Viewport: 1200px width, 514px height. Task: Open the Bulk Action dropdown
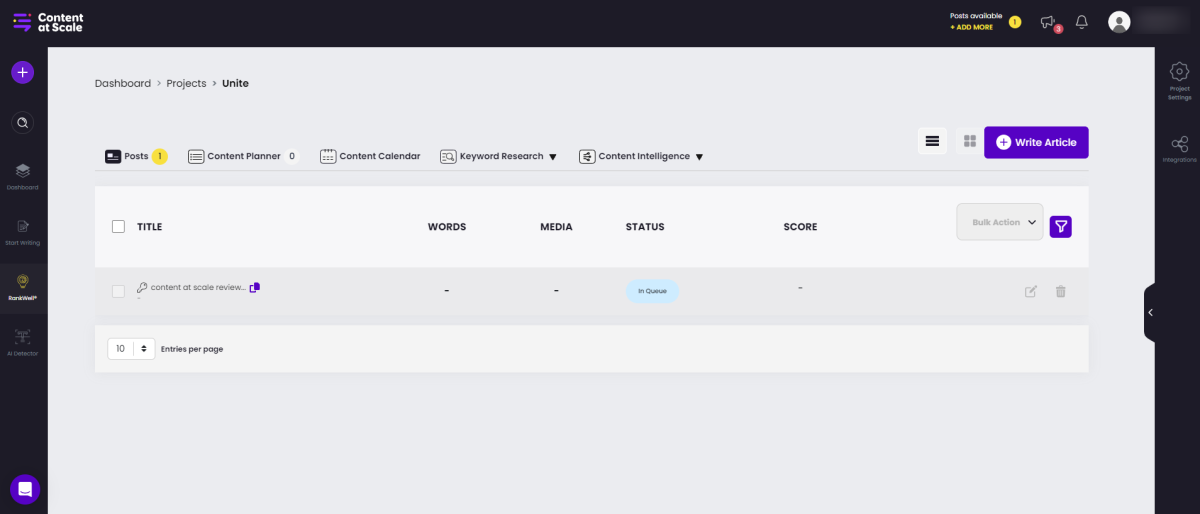pyautogui.click(x=1000, y=222)
